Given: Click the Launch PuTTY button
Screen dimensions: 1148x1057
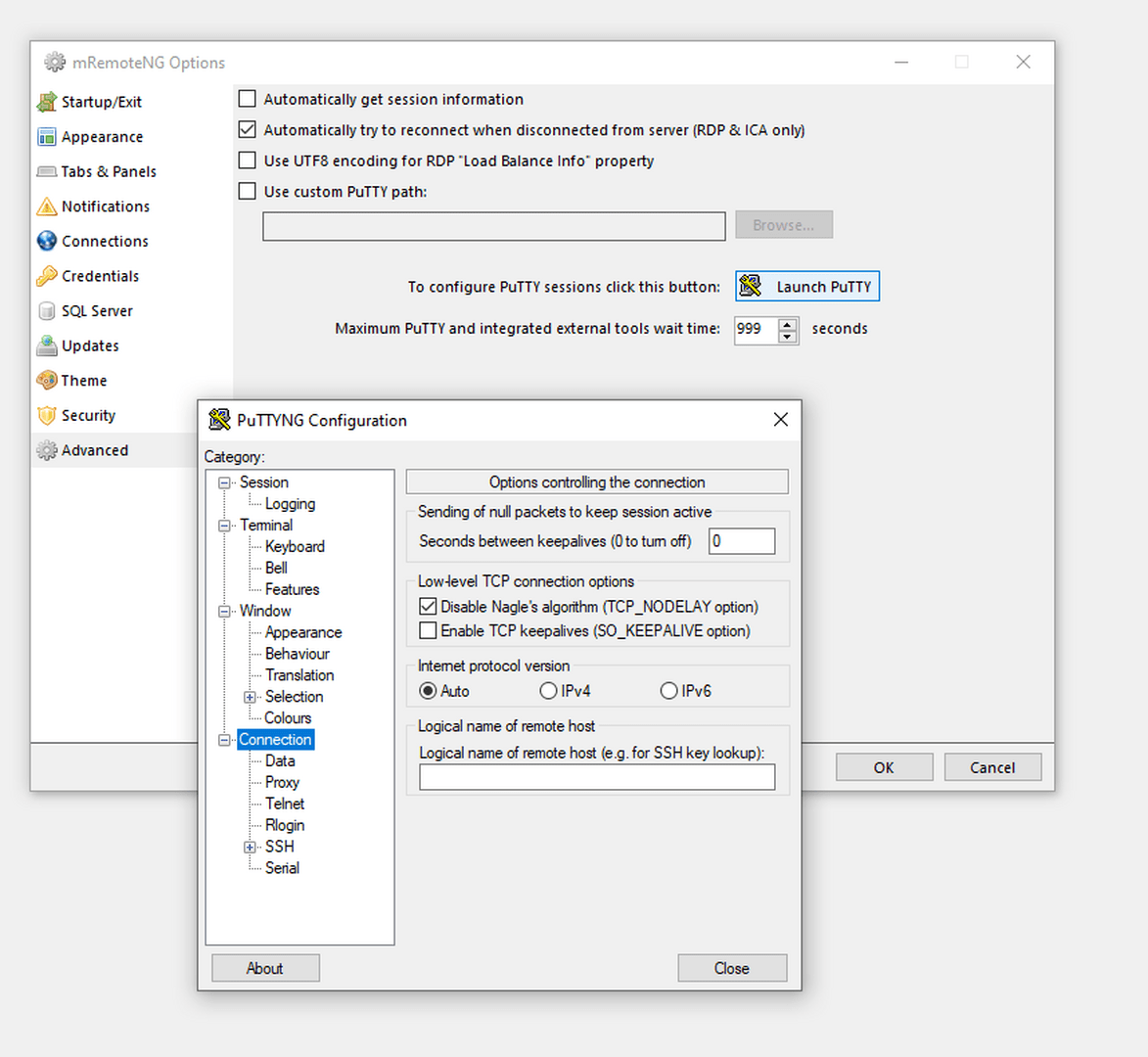Looking at the screenshot, I should [x=806, y=286].
